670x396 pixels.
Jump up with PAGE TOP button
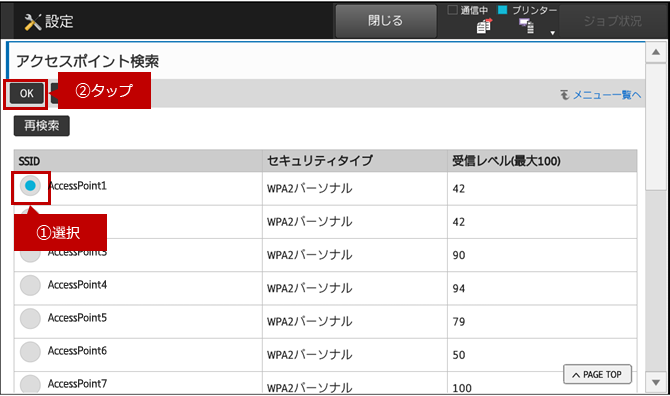(597, 374)
